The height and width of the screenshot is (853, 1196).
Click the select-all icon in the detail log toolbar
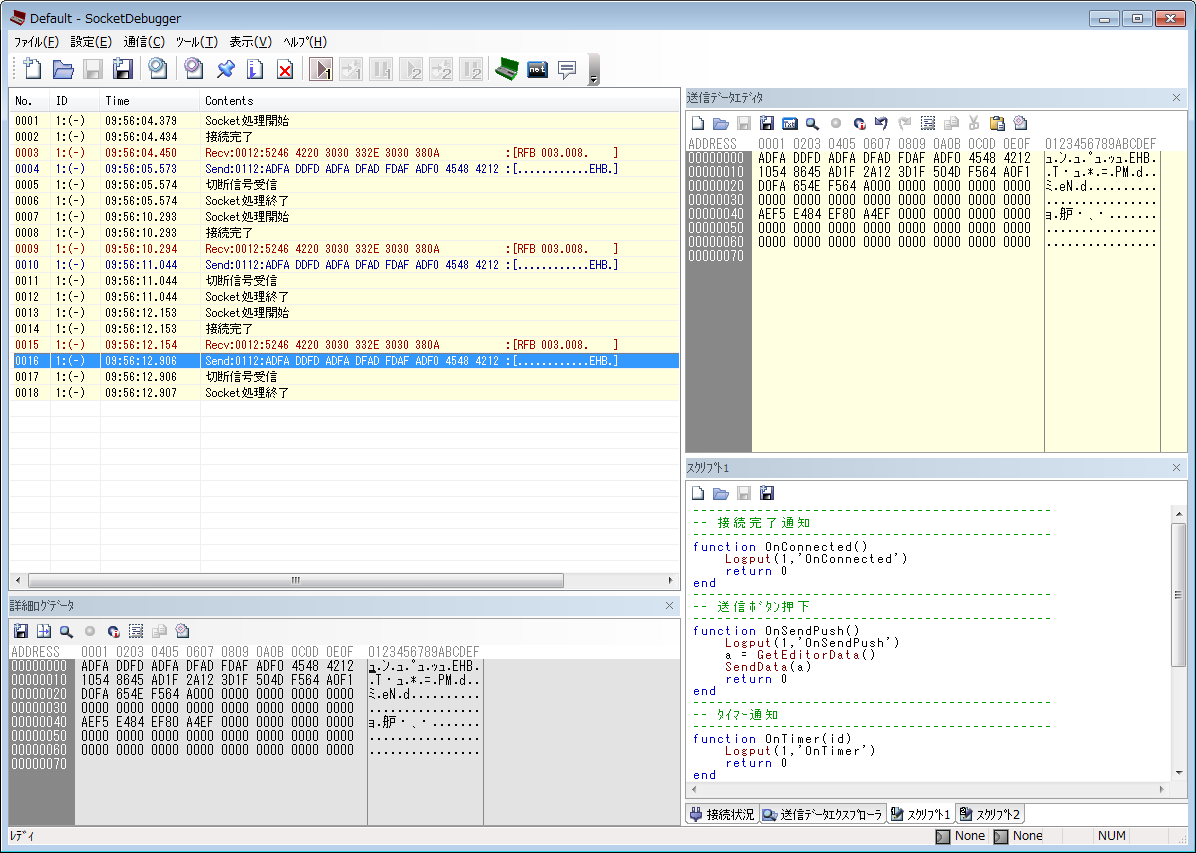tap(136, 631)
